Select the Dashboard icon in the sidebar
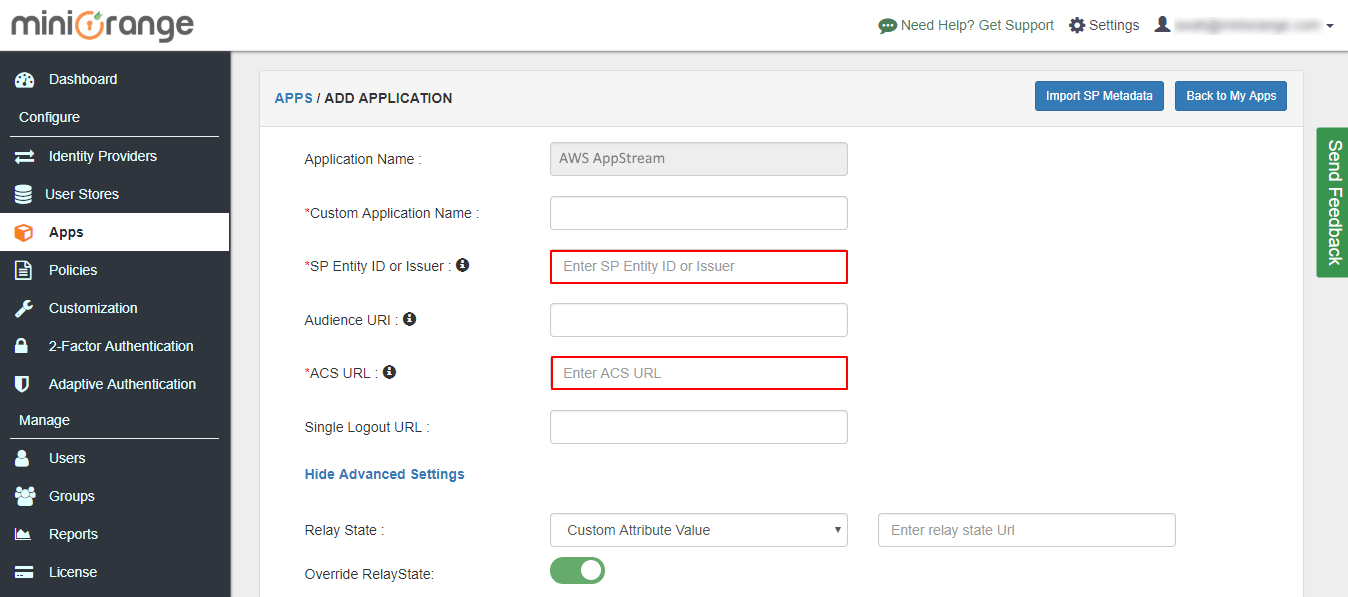Image resolution: width=1348 pixels, height=597 pixels. pos(25,79)
